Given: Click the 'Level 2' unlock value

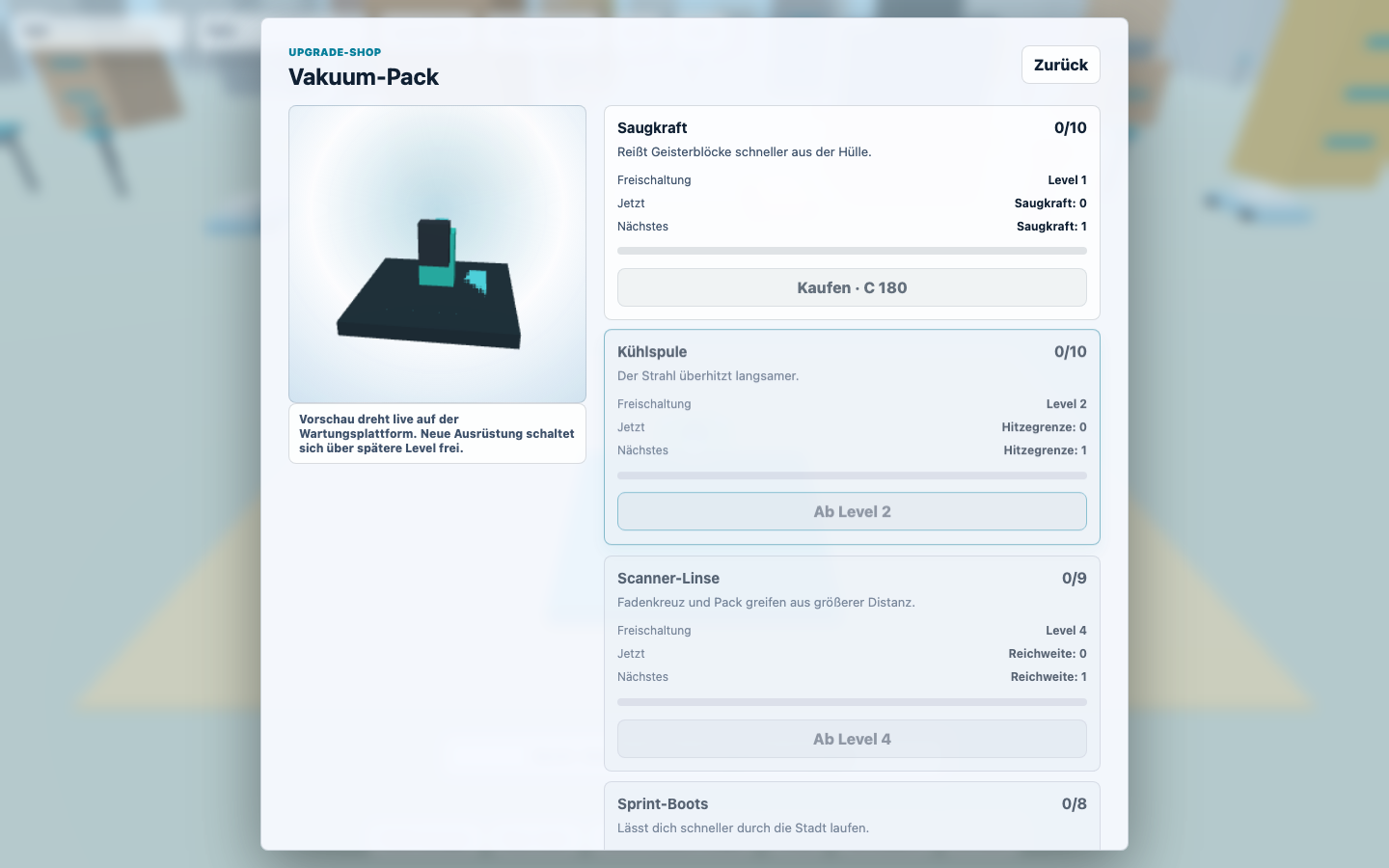Looking at the screenshot, I should pyautogui.click(x=1066, y=403).
